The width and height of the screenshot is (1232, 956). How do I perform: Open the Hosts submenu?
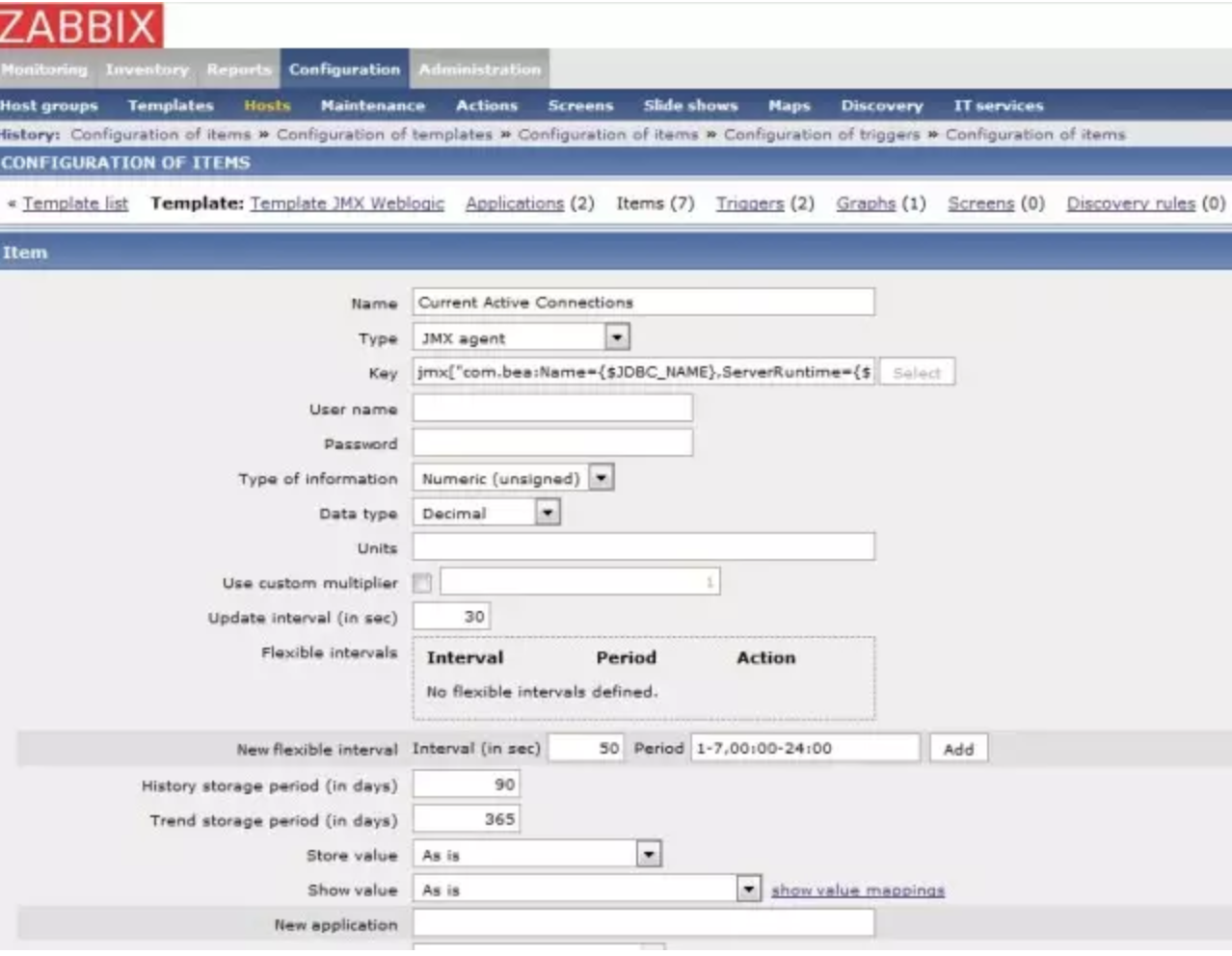click(267, 105)
